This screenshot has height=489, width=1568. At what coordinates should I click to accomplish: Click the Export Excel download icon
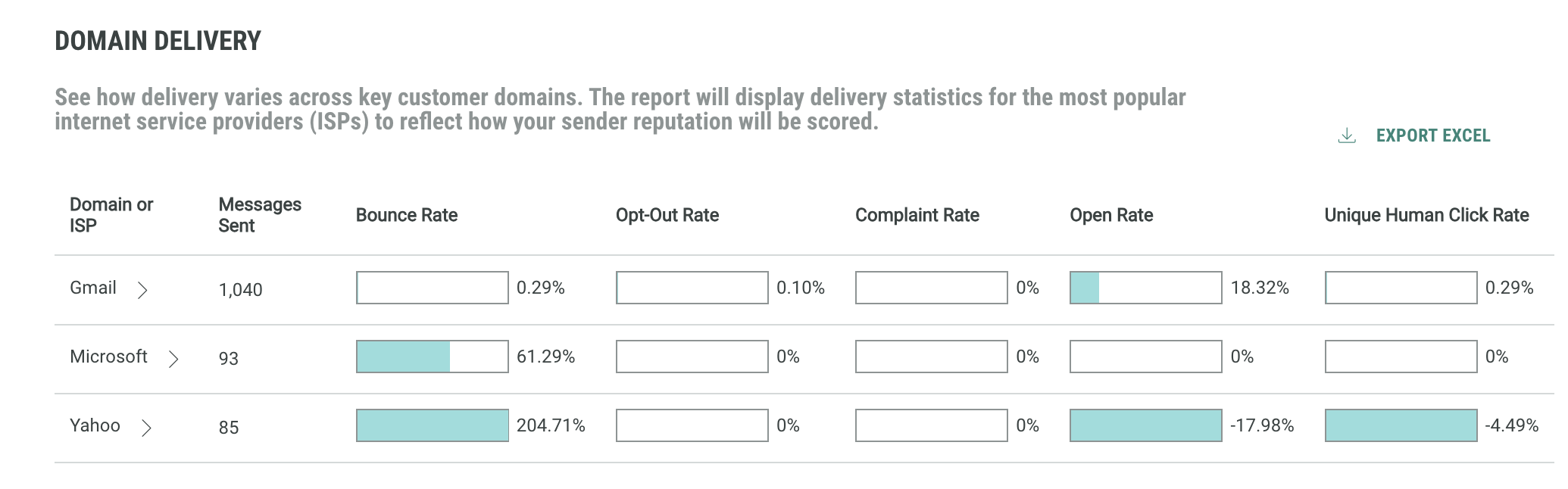[1346, 135]
